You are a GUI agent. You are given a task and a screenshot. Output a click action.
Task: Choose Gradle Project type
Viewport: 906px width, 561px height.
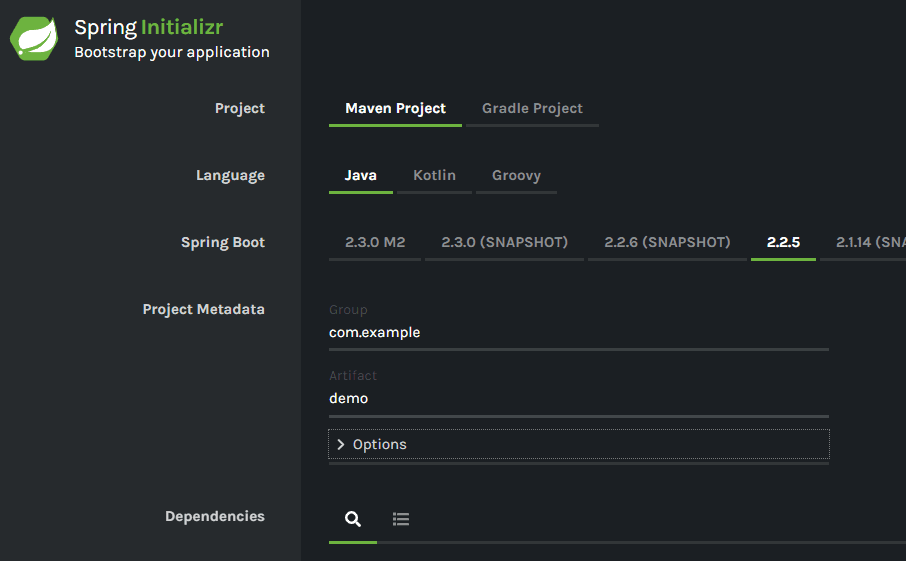[x=532, y=108]
